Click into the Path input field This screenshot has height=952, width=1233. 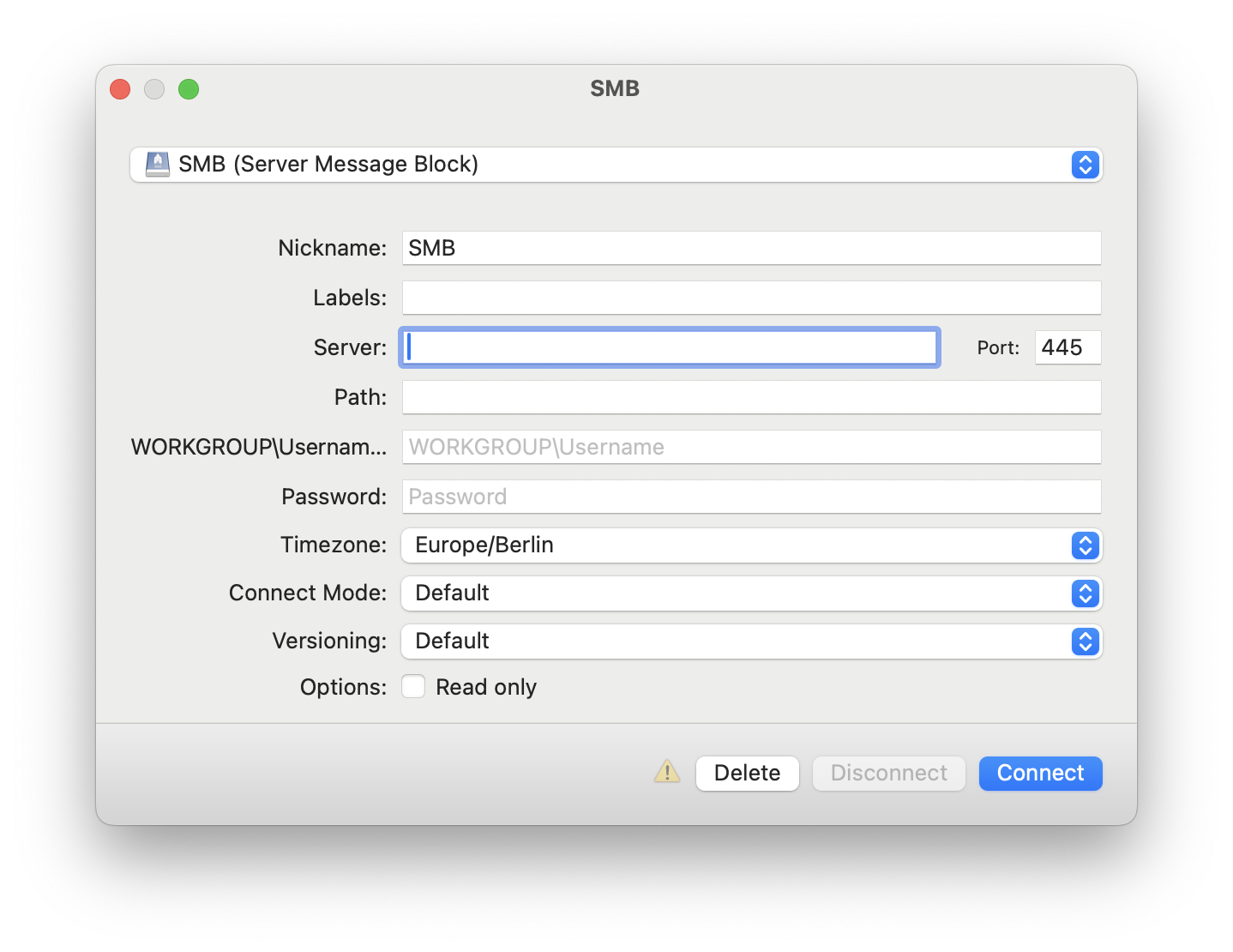click(x=751, y=397)
